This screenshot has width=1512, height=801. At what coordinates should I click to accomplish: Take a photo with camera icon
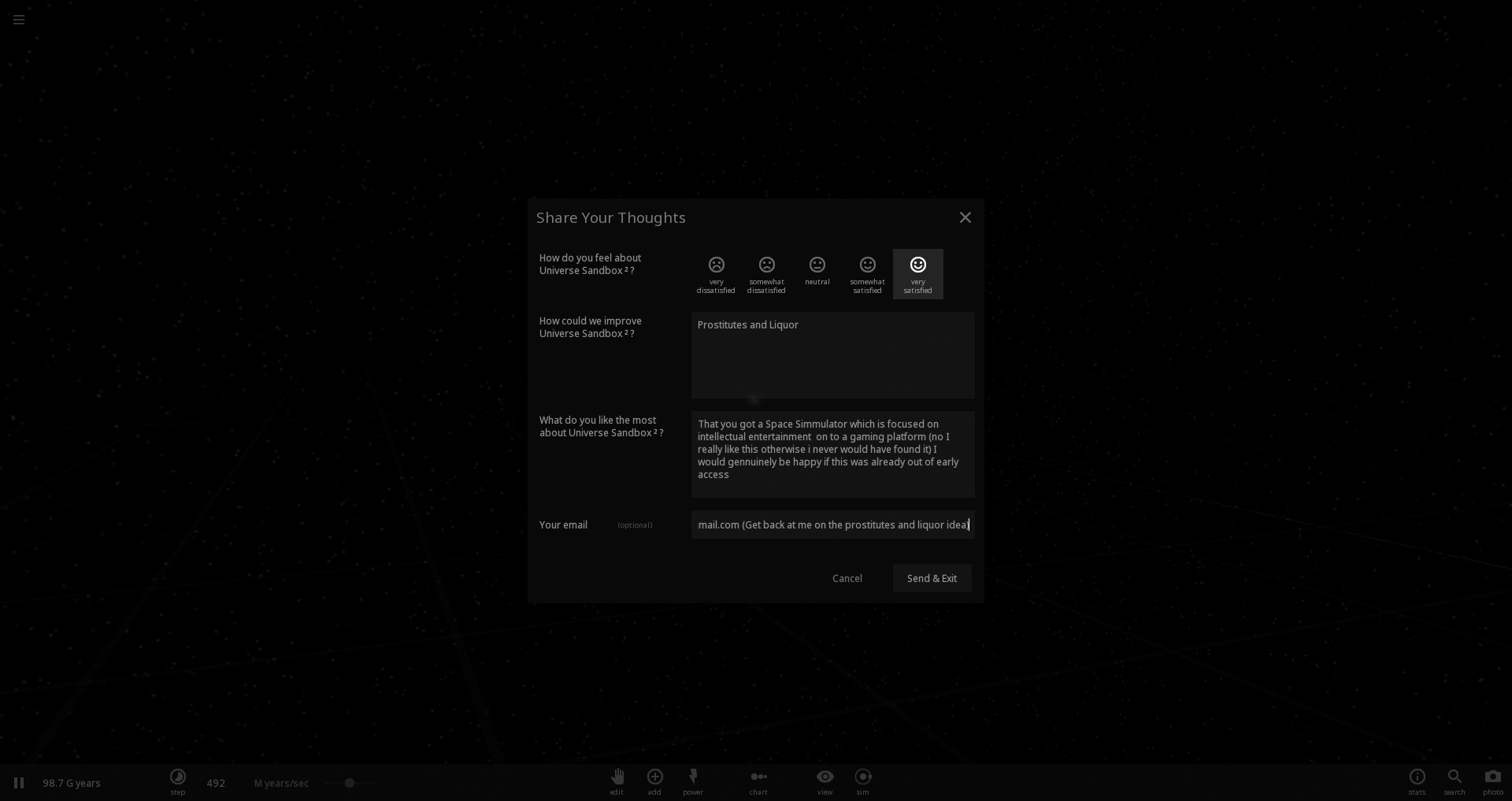tap(1493, 781)
